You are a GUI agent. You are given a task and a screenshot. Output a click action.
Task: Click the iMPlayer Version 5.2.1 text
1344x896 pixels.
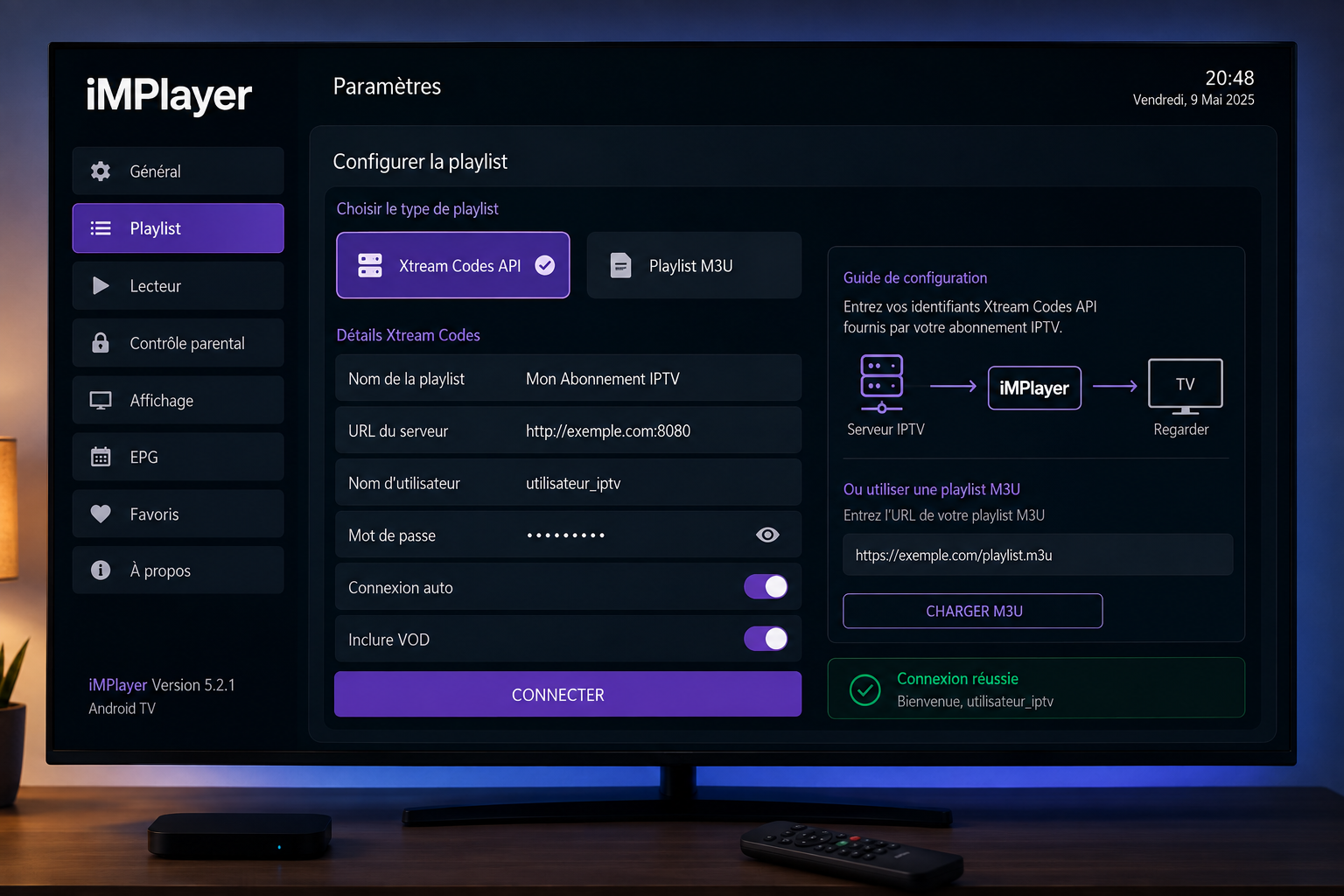(x=162, y=685)
